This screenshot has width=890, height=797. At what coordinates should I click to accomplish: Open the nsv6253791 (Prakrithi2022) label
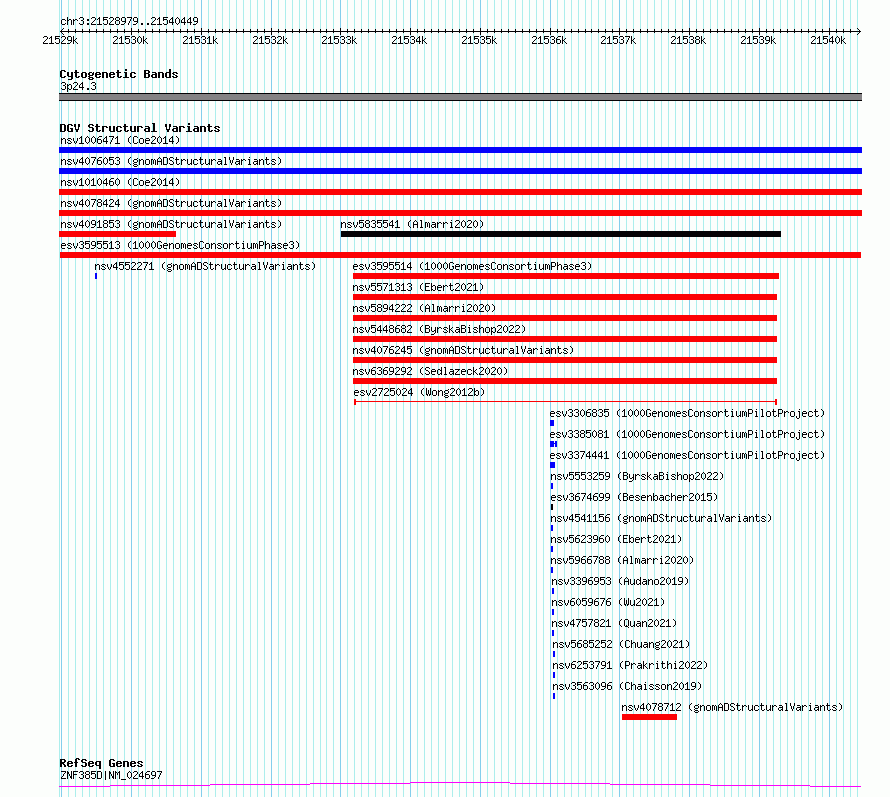pos(631,665)
